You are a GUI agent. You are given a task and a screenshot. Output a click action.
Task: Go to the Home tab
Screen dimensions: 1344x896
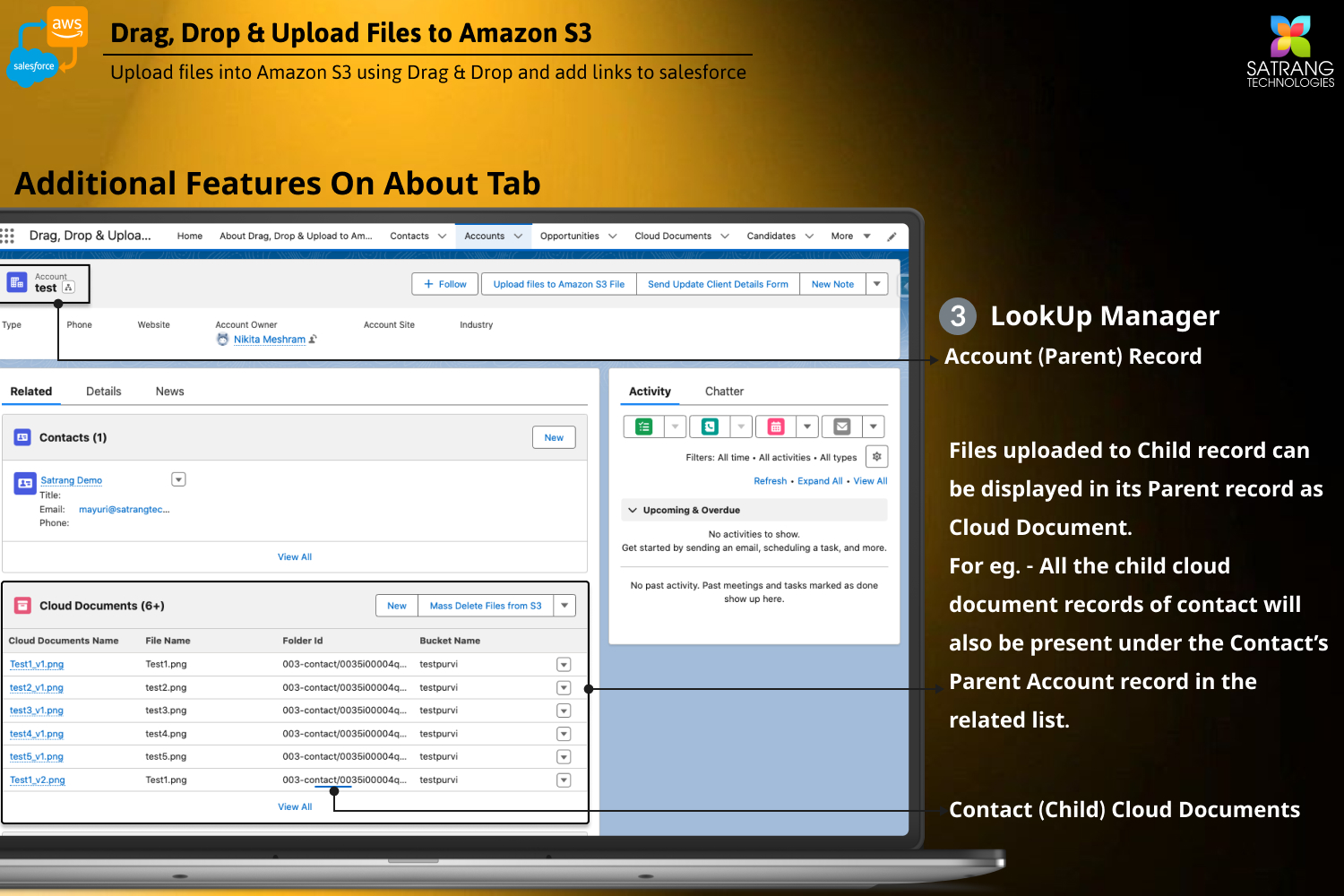click(190, 237)
